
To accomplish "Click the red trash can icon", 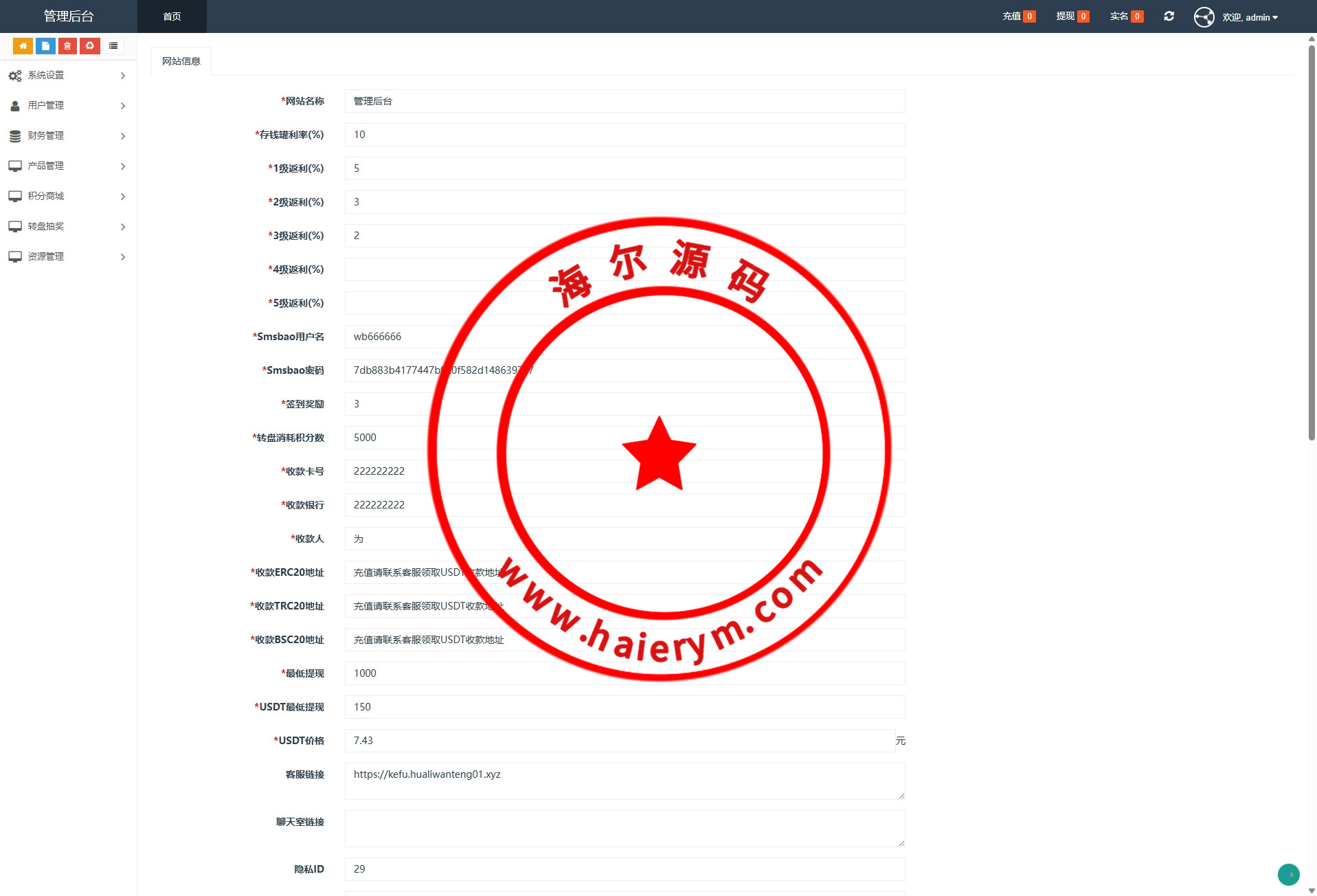I will (67, 46).
